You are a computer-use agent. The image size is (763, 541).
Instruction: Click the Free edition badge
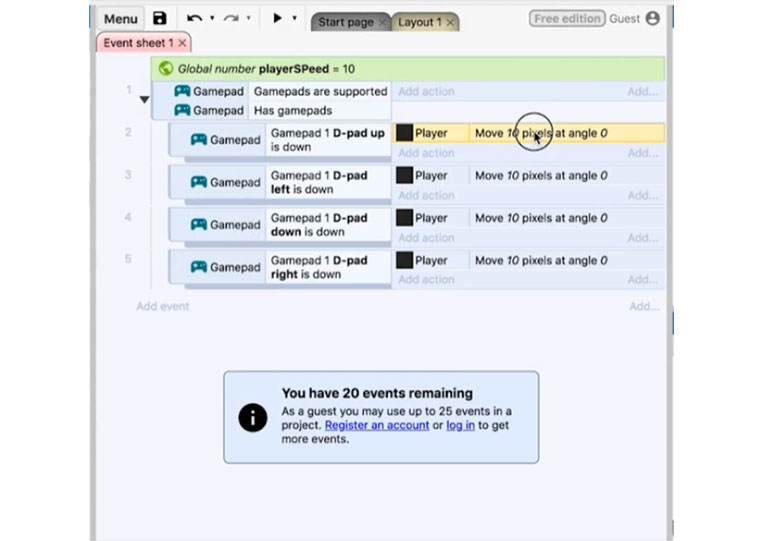point(567,18)
